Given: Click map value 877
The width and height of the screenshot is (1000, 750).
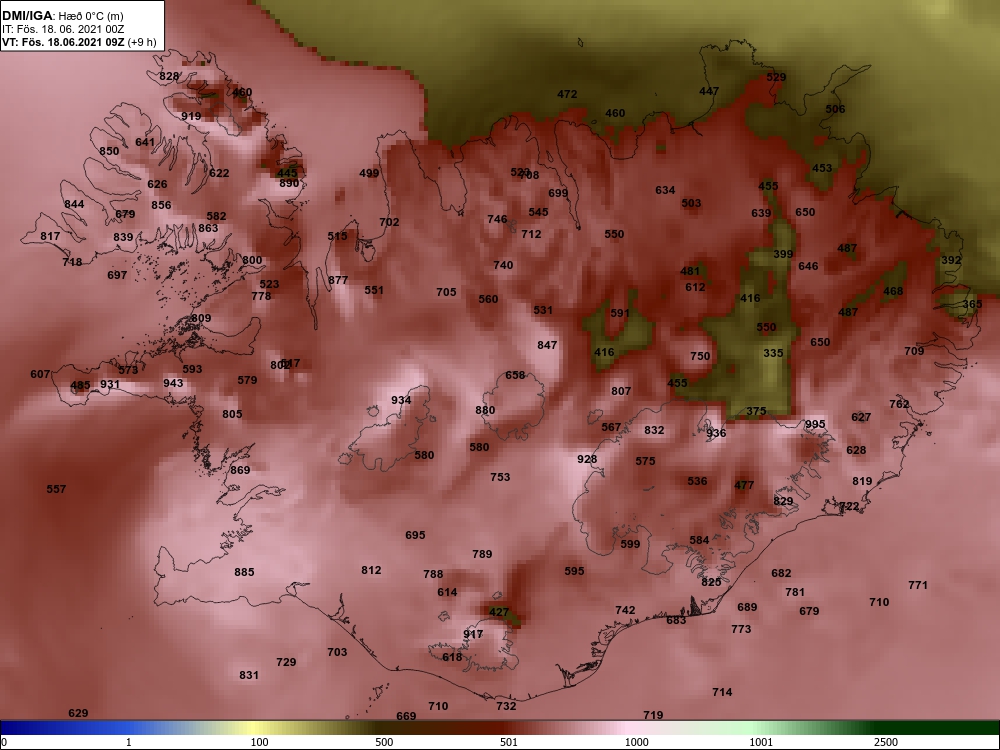Looking at the screenshot, I should pyautogui.click(x=338, y=280).
